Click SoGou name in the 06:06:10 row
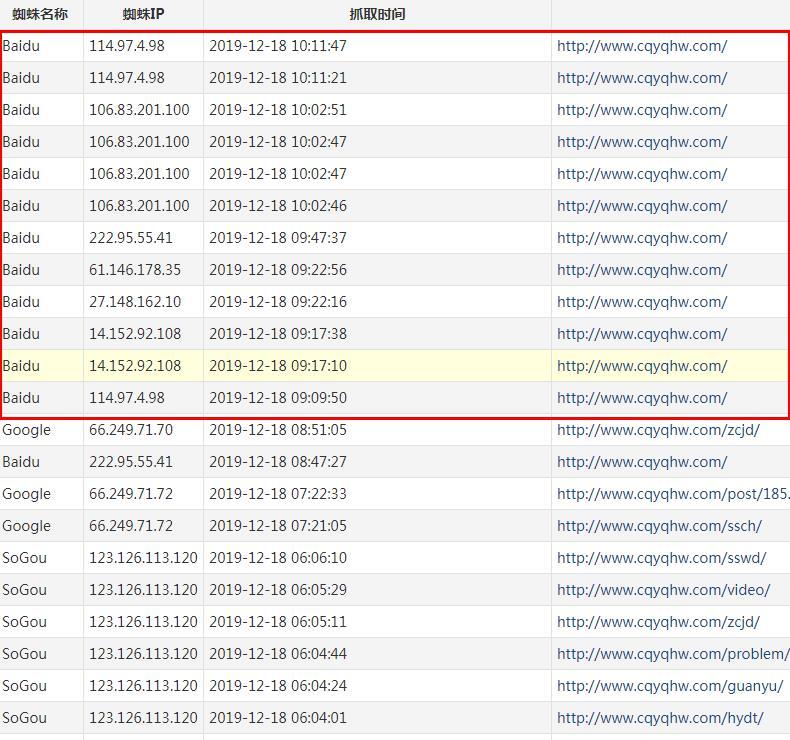 pyautogui.click(x=24, y=558)
